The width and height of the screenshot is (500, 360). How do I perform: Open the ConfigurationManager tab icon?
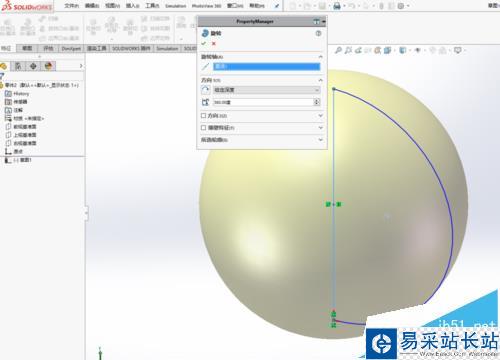pos(18,66)
